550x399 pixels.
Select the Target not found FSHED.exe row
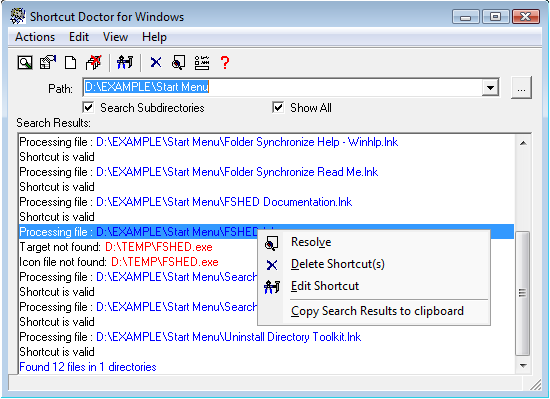(139, 247)
